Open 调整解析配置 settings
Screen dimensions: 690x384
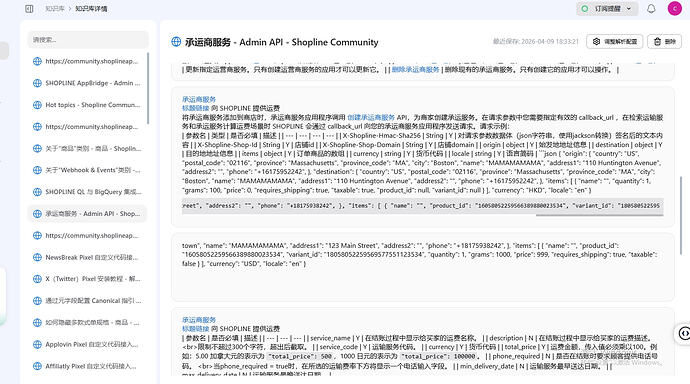(x=615, y=41)
